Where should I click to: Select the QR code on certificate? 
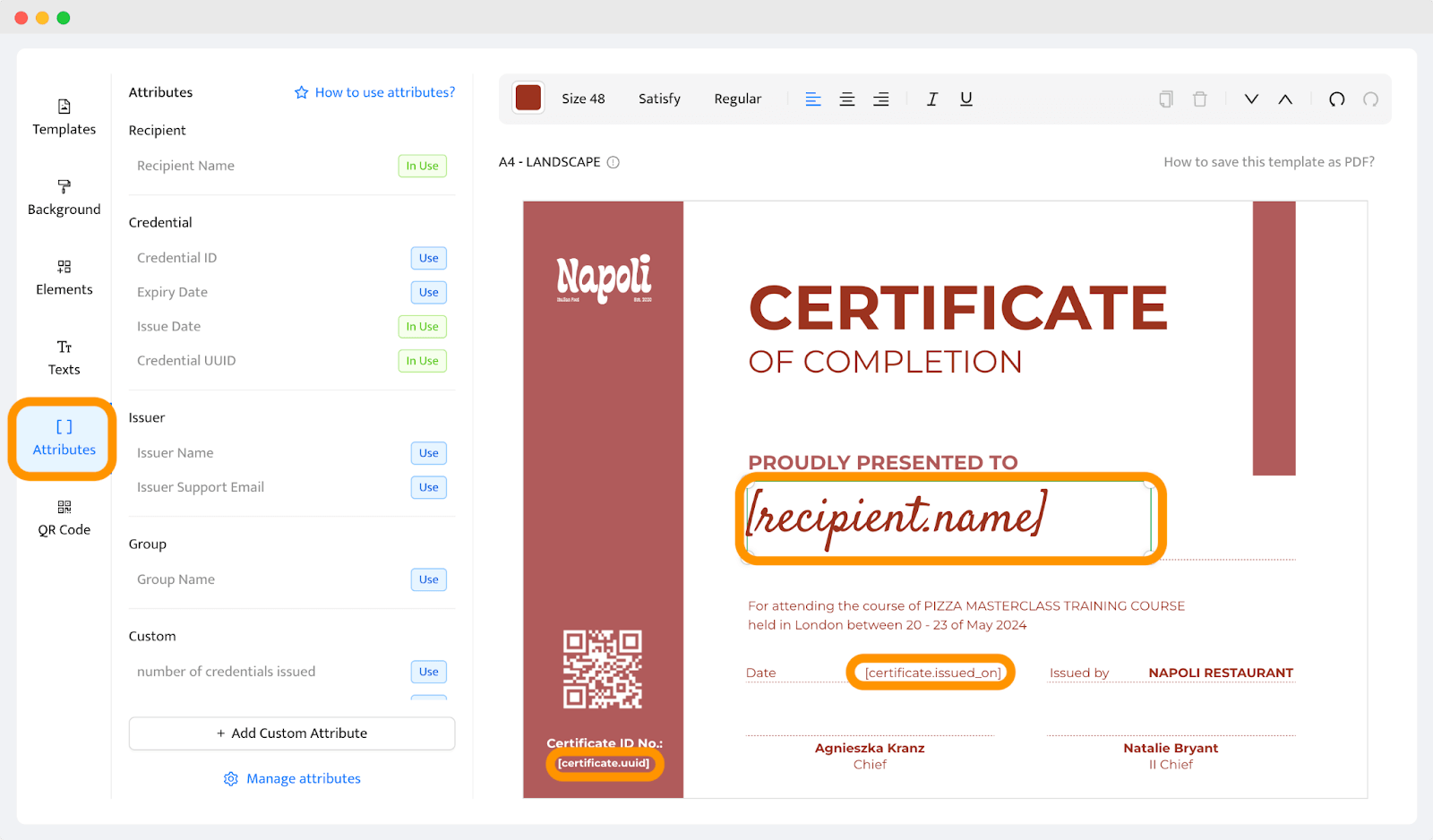coord(603,670)
